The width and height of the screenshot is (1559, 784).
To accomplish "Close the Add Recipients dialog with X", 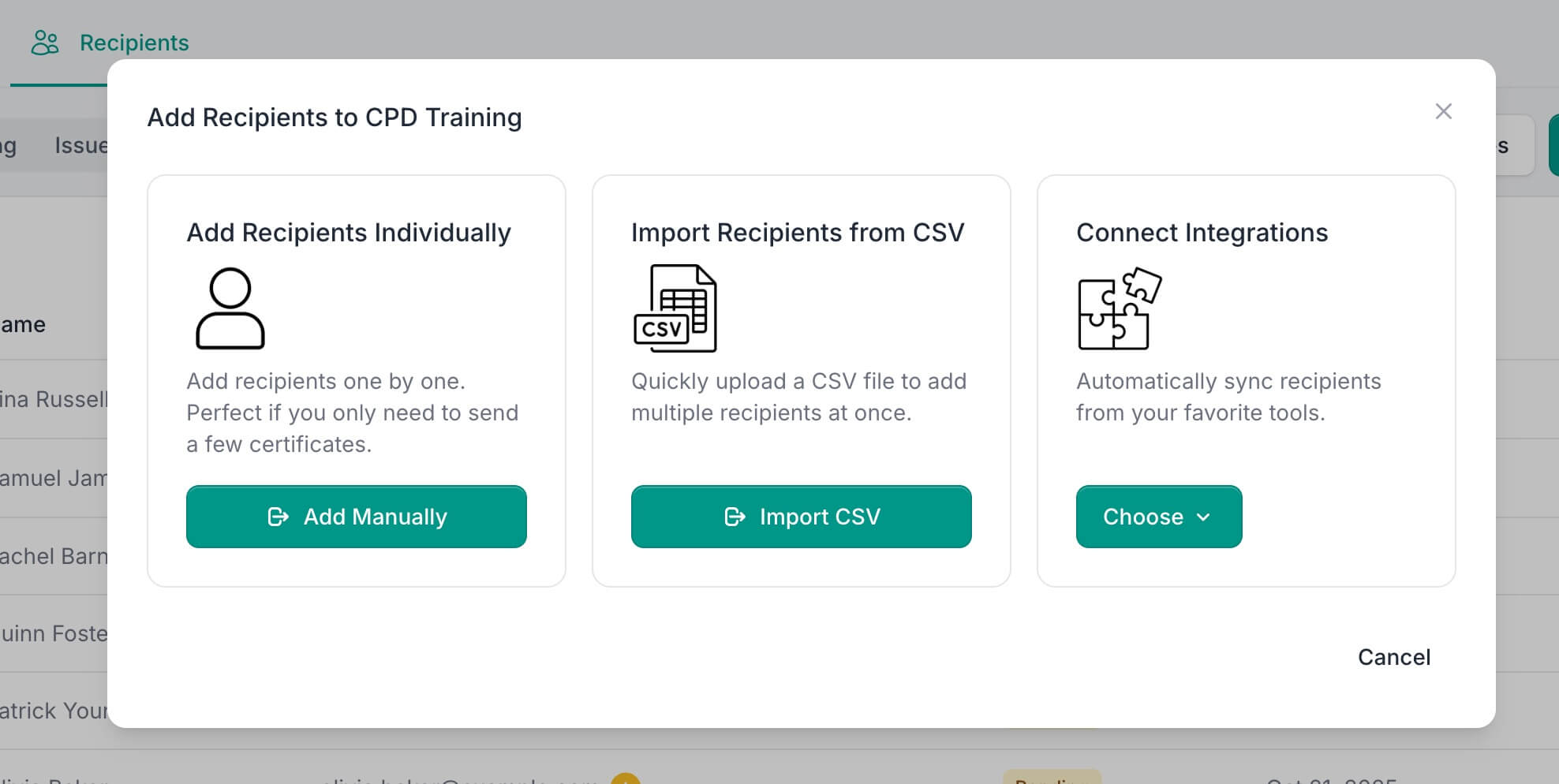I will tap(1443, 111).
